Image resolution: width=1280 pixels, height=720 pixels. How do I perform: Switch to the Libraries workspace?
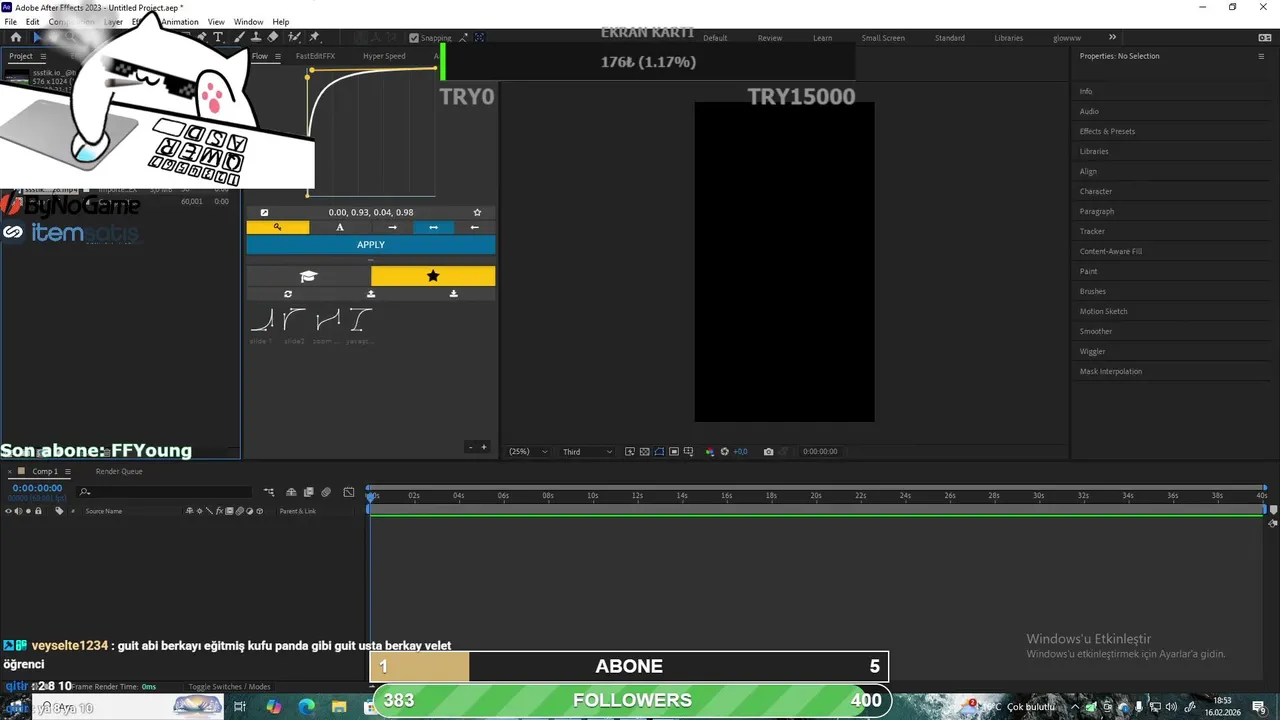1008,38
